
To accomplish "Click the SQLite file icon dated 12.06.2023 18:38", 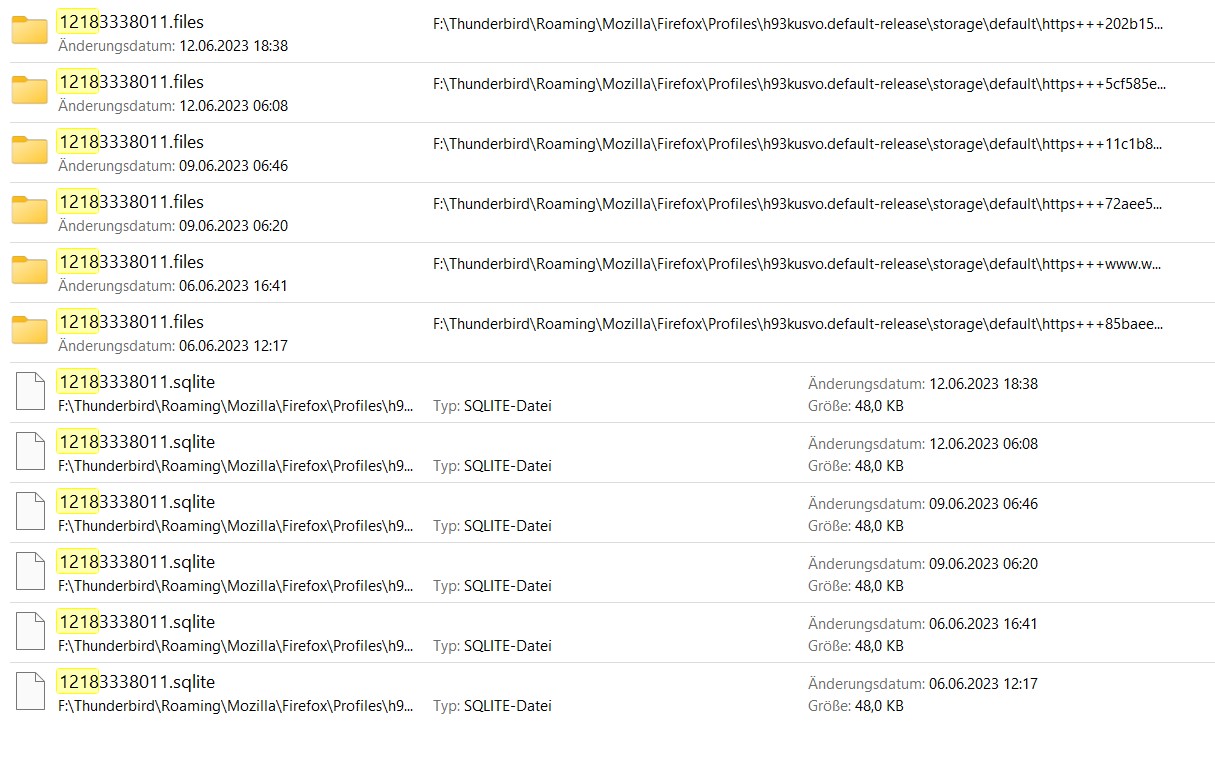I will [x=31, y=392].
